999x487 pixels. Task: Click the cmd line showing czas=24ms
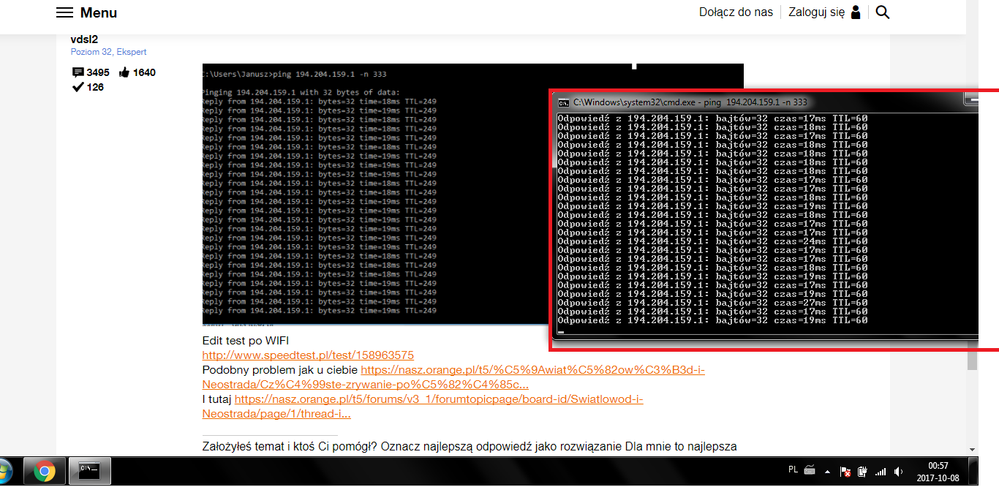(x=712, y=242)
